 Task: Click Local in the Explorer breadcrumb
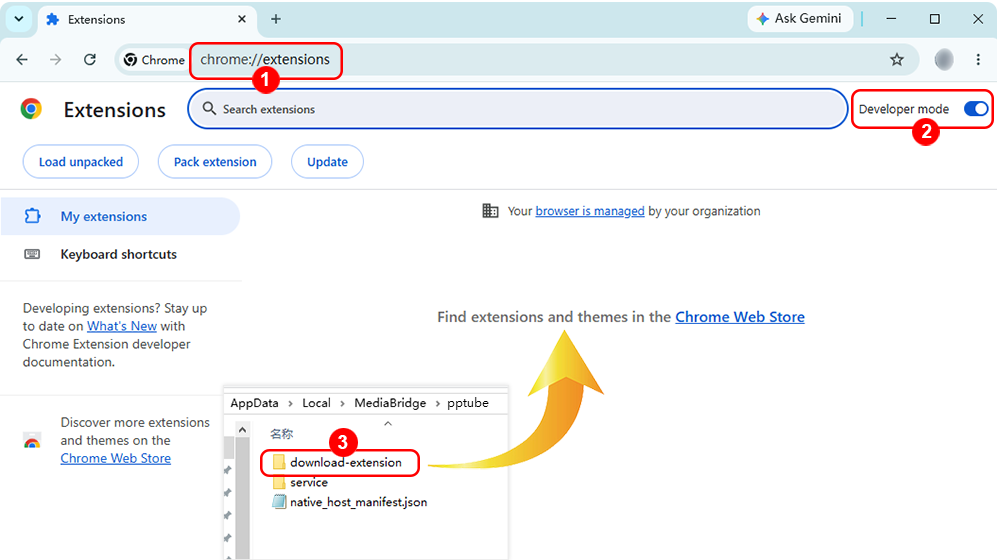click(x=316, y=403)
